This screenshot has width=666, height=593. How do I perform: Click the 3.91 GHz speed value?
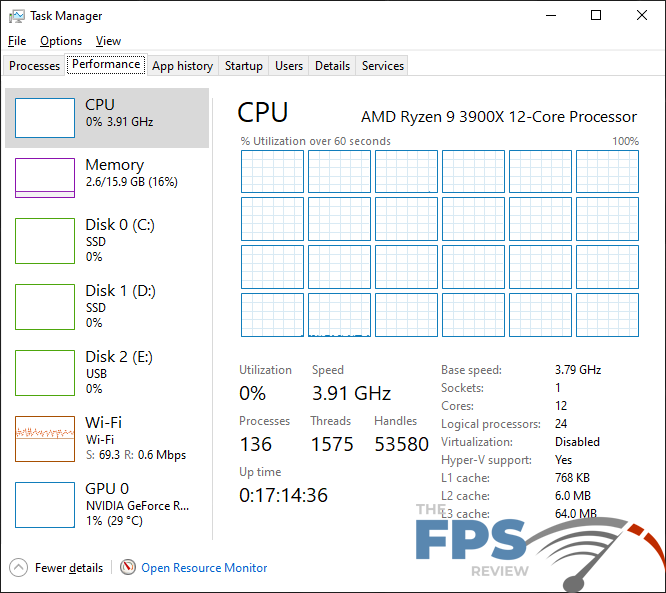tap(351, 393)
